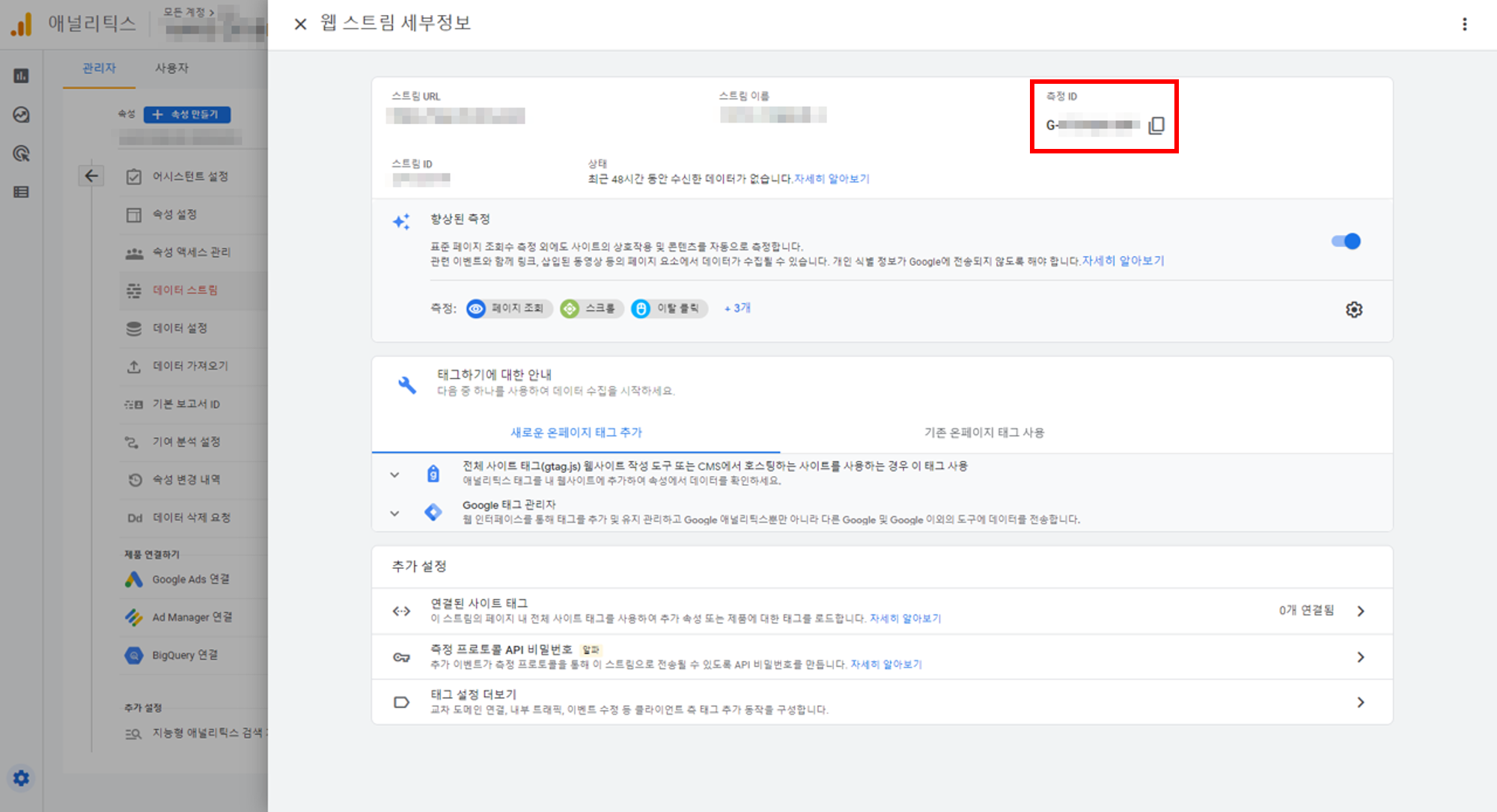Expand the Google Tag Manager section
Viewport: 1497px width, 812px height.
pyautogui.click(x=394, y=513)
